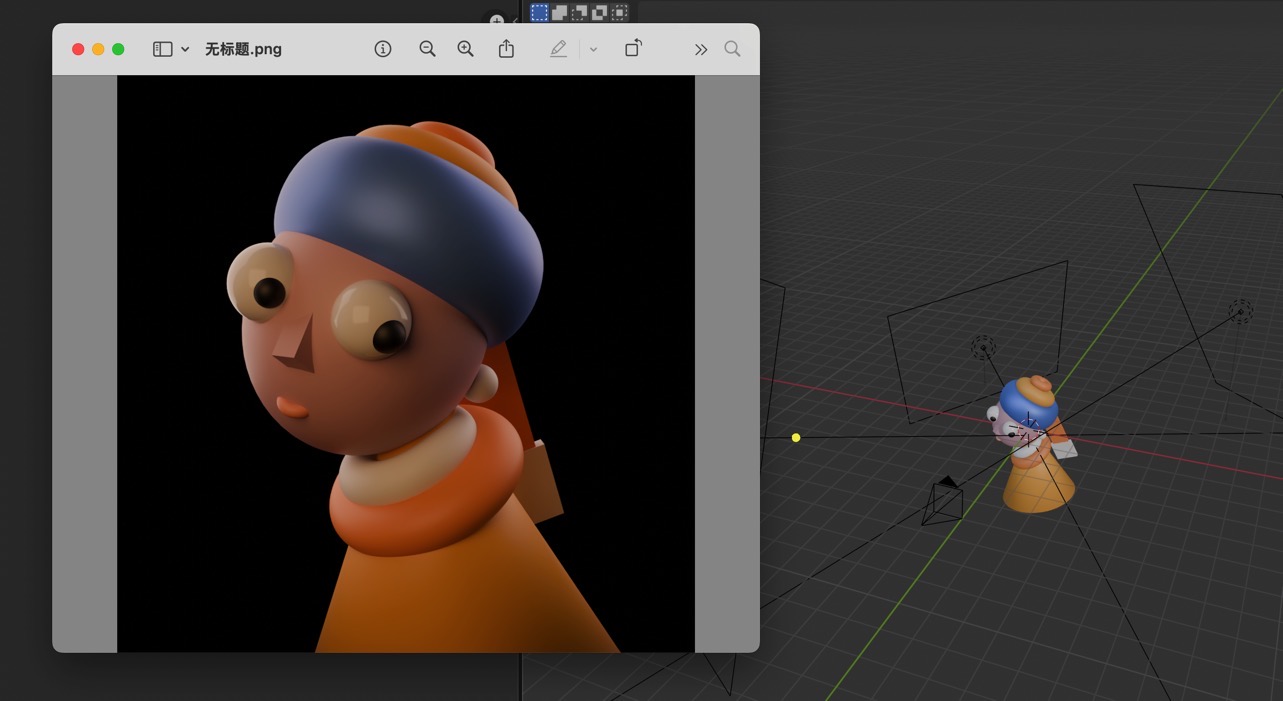Make the Preview window full screen

click(118, 49)
